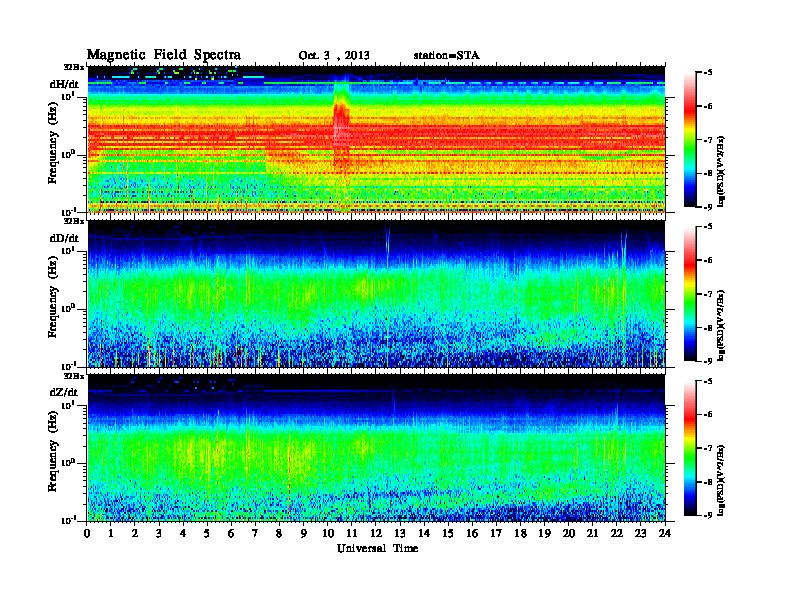Screen dimensions: 792x612
Task: Click hour 14 on the Universal Time axis
Action: coord(424,534)
